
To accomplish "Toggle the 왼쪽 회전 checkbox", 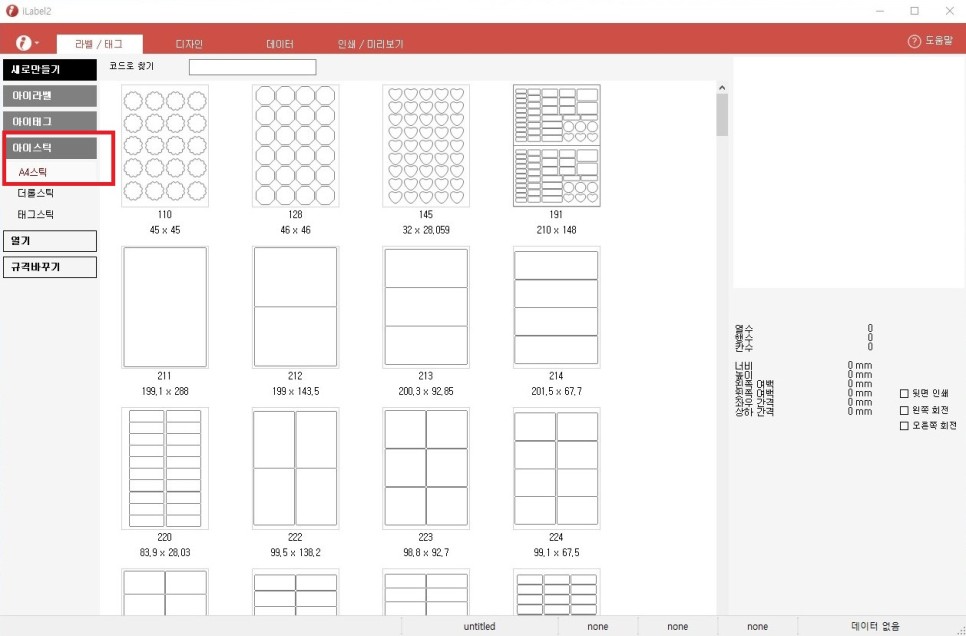I will [904, 410].
